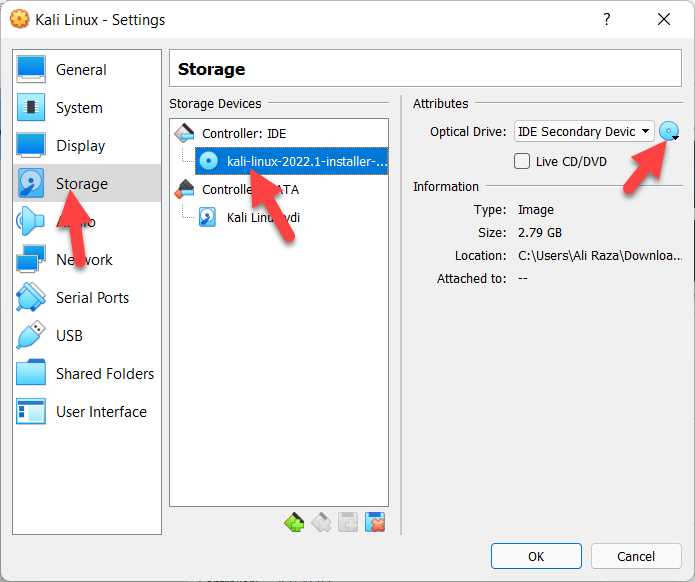Image resolution: width=695 pixels, height=582 pixels.
Task: Click the remove controller icon
Action: pyautogui.click(x=321, y=522)
